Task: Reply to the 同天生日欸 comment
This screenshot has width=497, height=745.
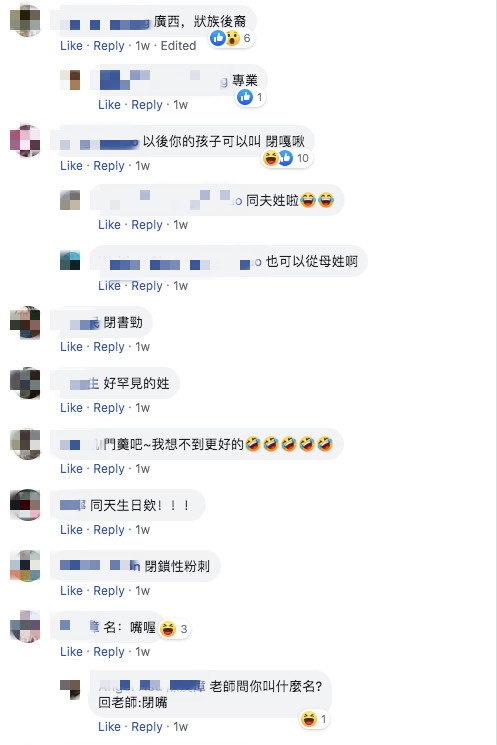Action: coord(109,530)
